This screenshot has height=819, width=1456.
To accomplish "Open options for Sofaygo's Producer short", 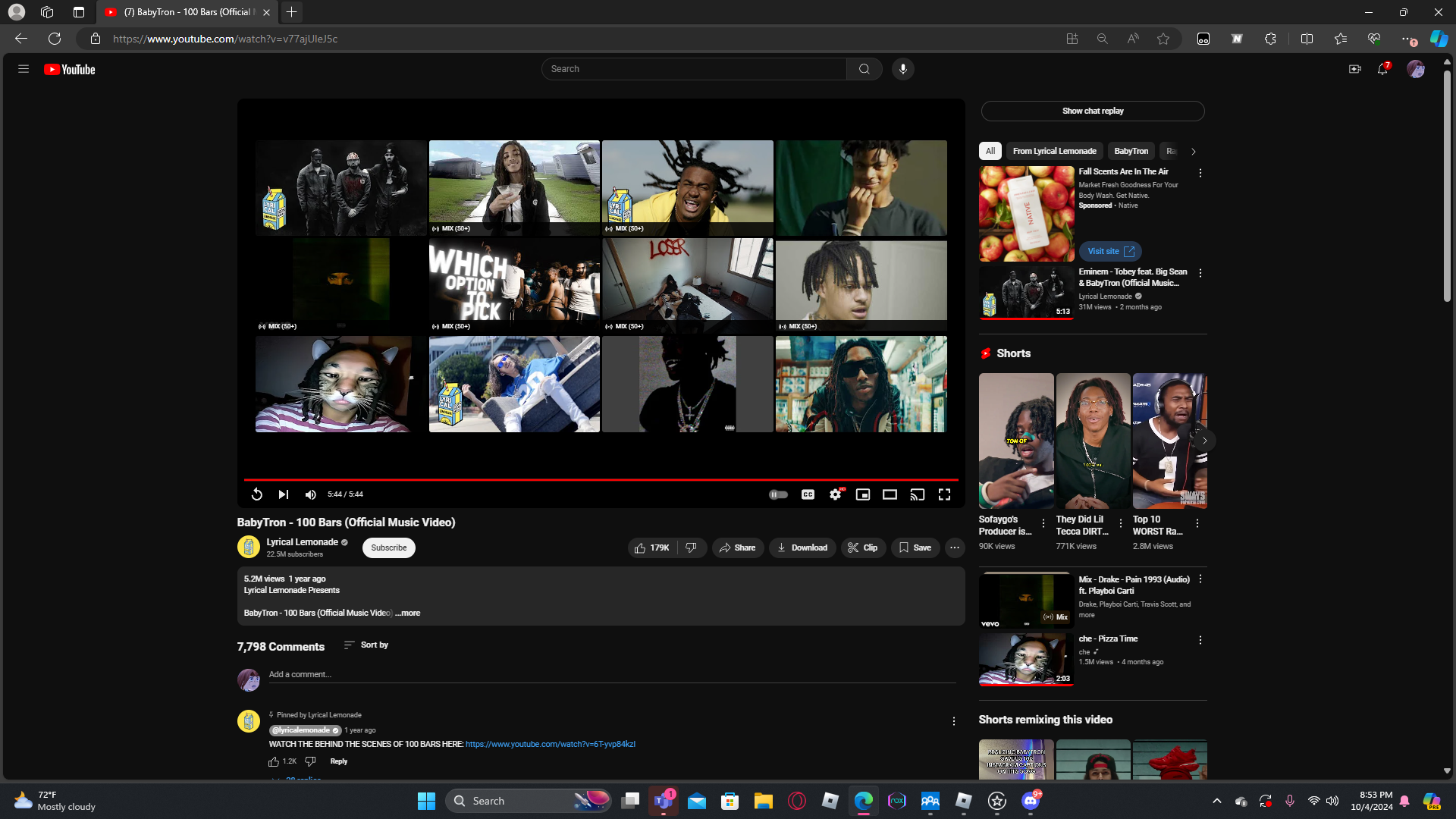I will [1043, 523].
